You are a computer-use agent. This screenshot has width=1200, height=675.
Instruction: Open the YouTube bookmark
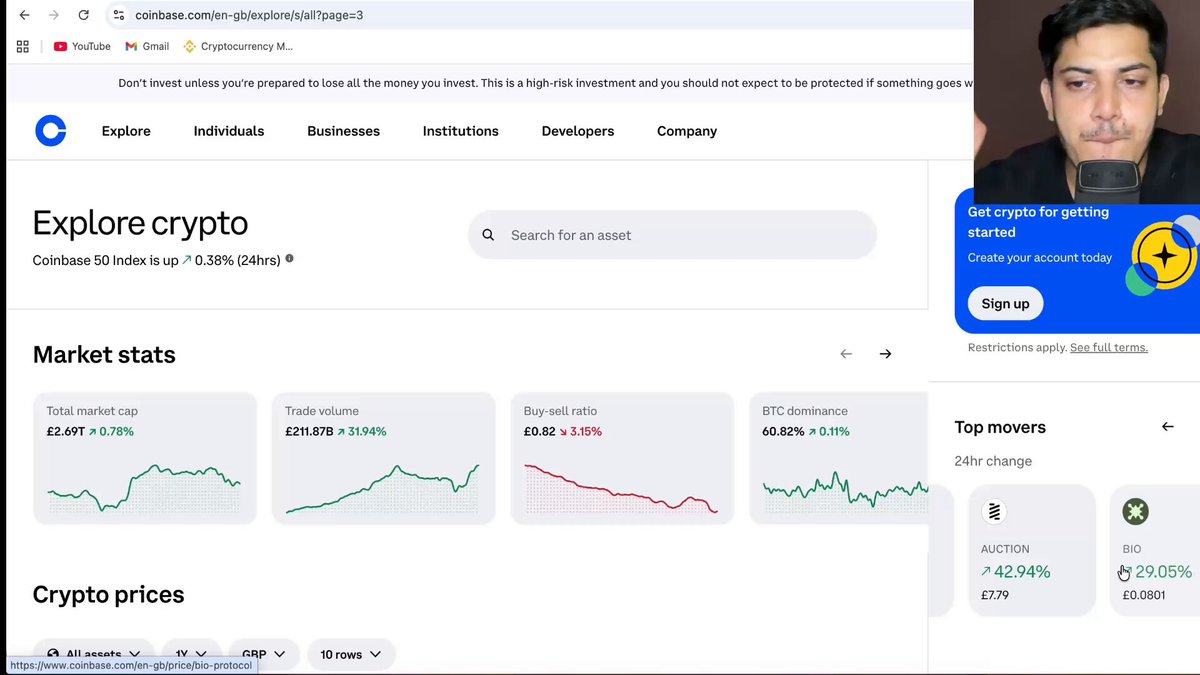pyautogui.click(x=82, y=46)
